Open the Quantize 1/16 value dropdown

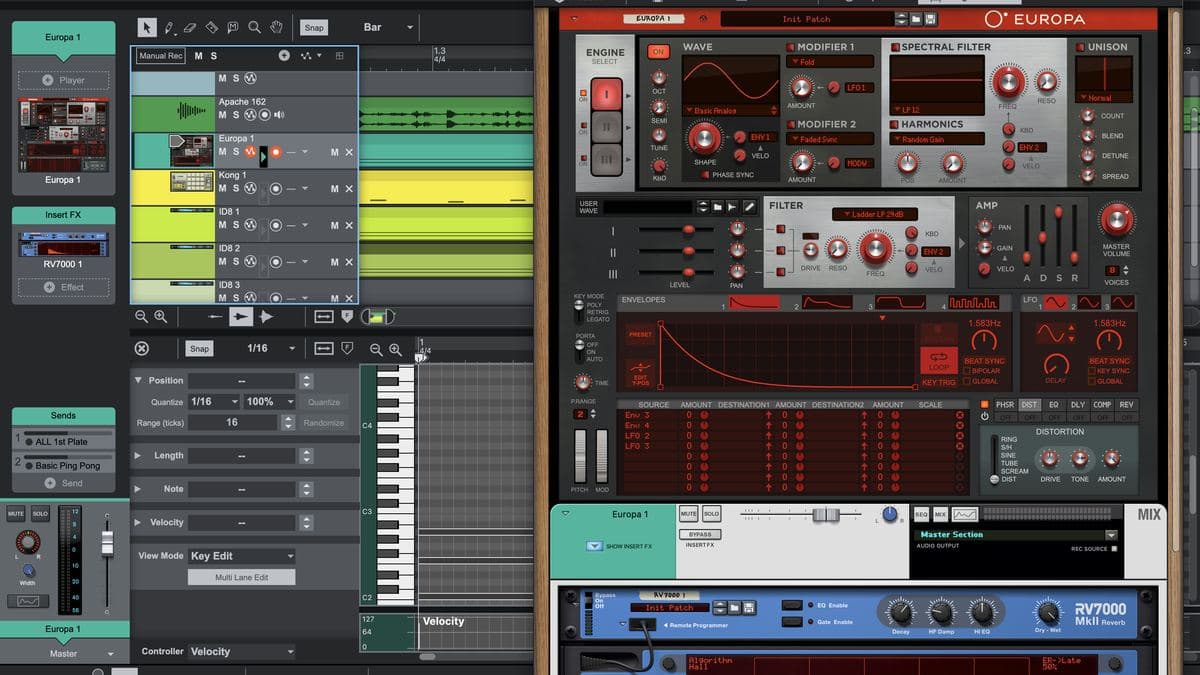click(x=215, y=401)
